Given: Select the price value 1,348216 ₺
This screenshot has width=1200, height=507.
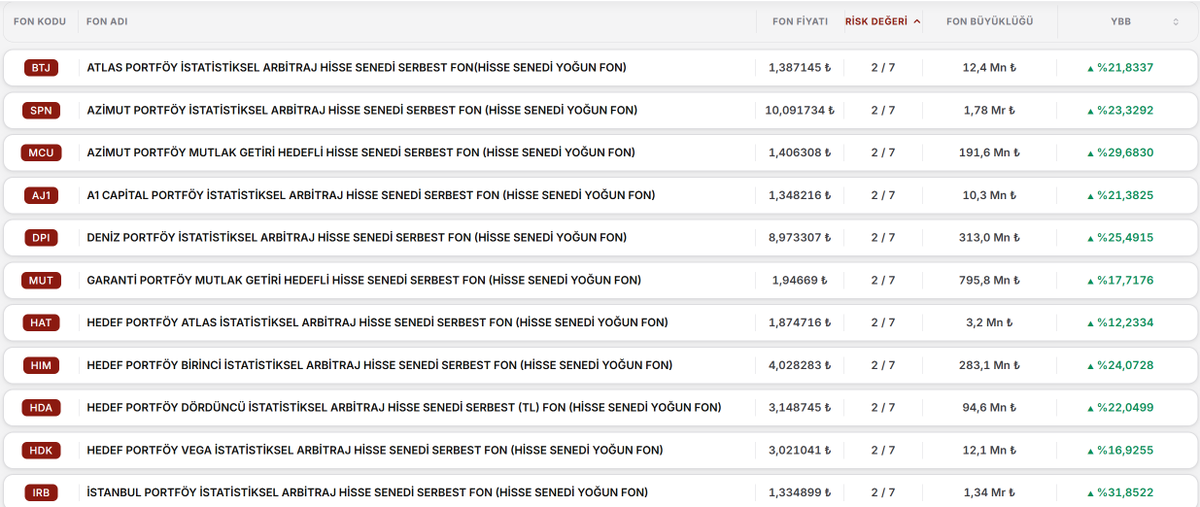Looking at the screenshot, I should [800, 195].
